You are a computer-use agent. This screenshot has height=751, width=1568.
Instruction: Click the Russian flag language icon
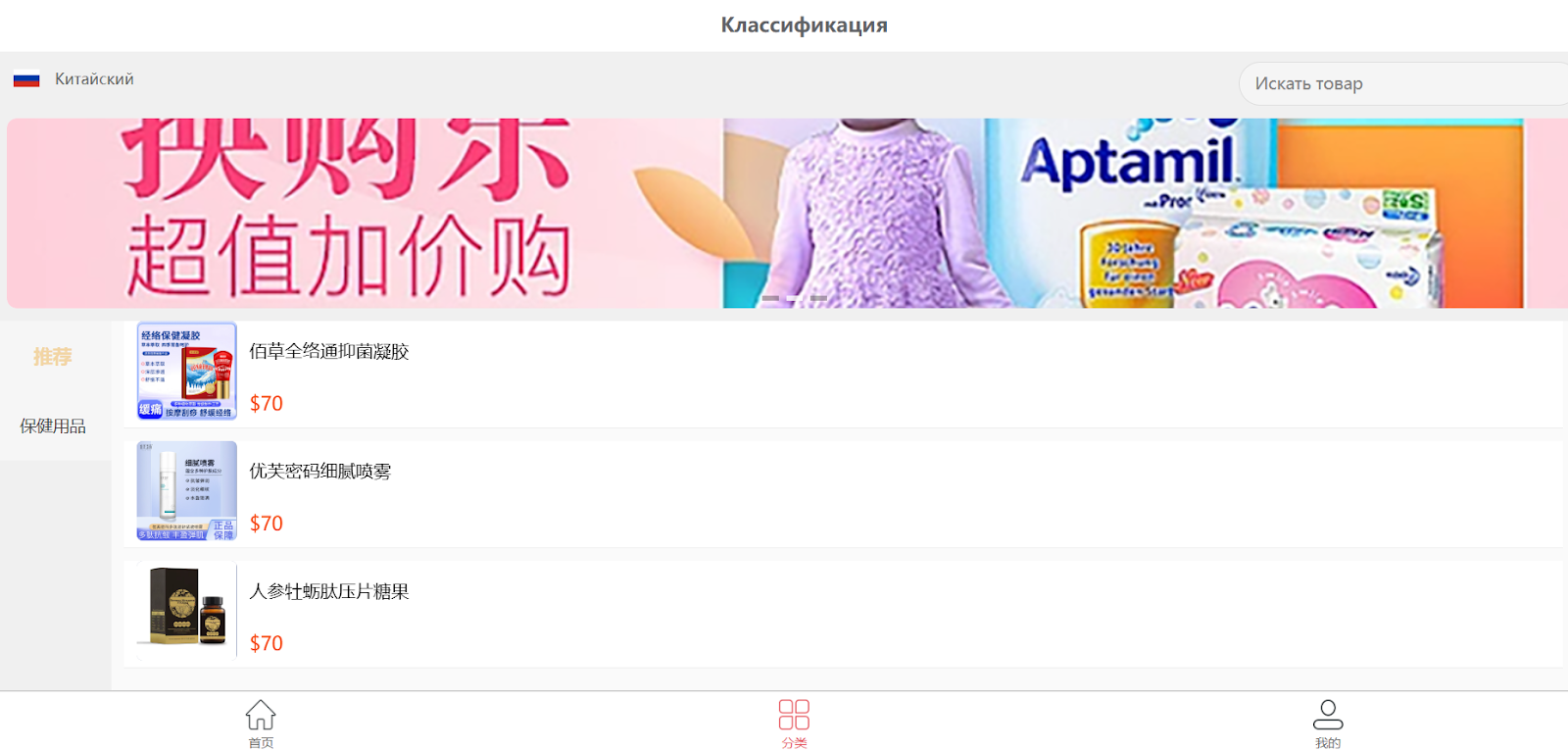click(x=26, y=79)
